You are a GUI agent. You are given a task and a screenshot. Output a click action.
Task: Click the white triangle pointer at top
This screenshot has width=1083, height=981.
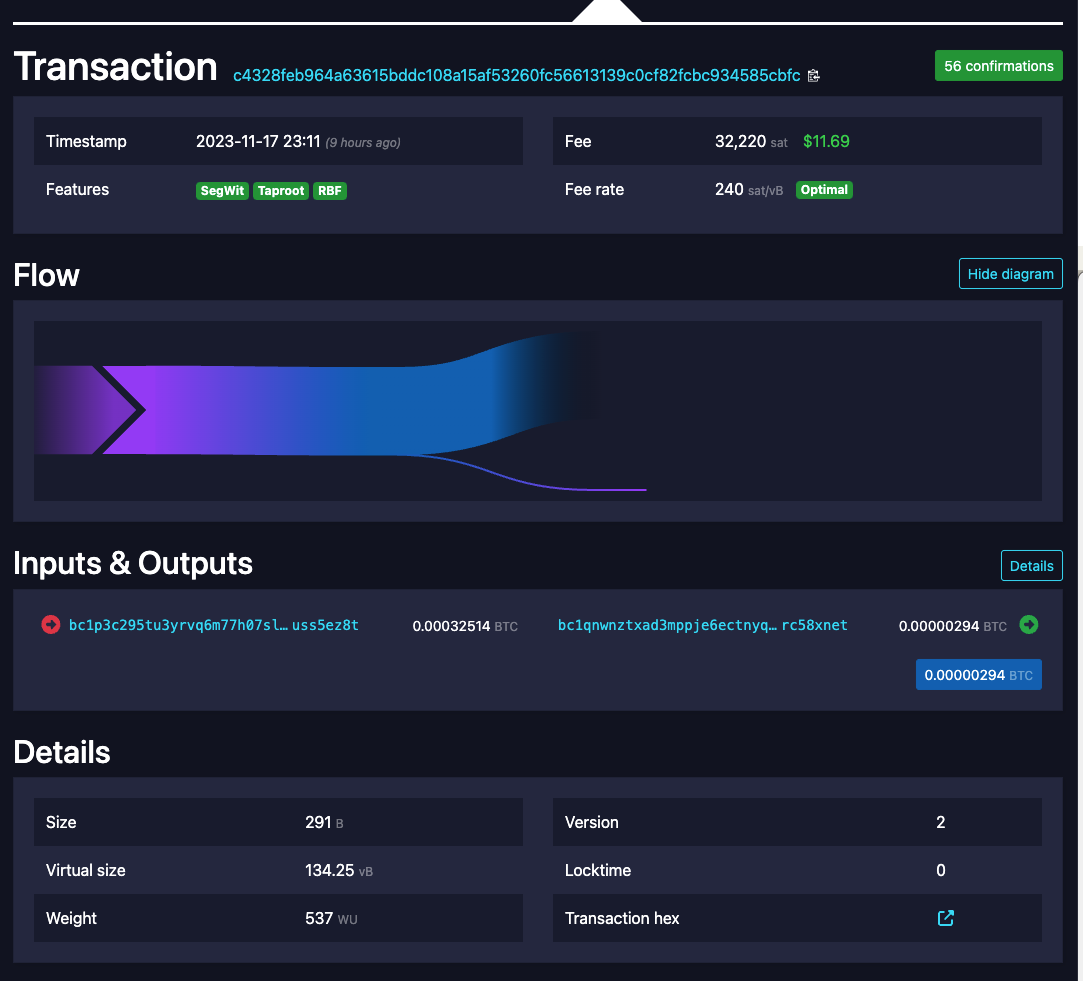click(606, 10)
